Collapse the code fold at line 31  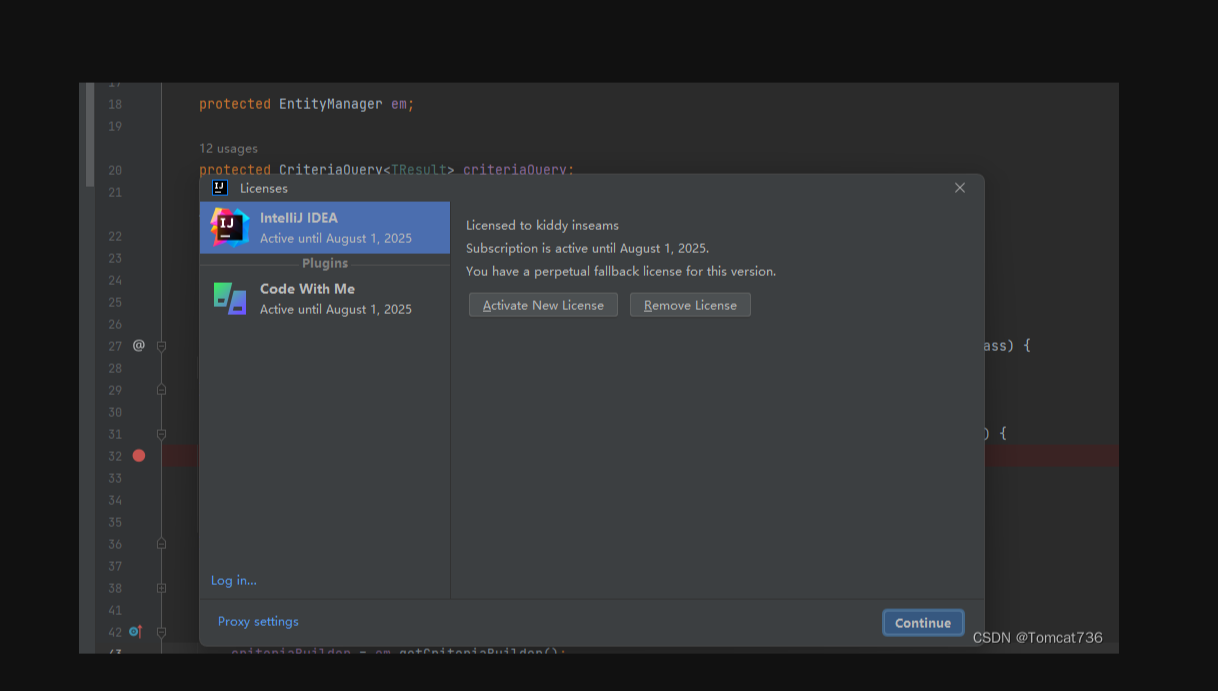pyautogui.click(x=161, y=434)
